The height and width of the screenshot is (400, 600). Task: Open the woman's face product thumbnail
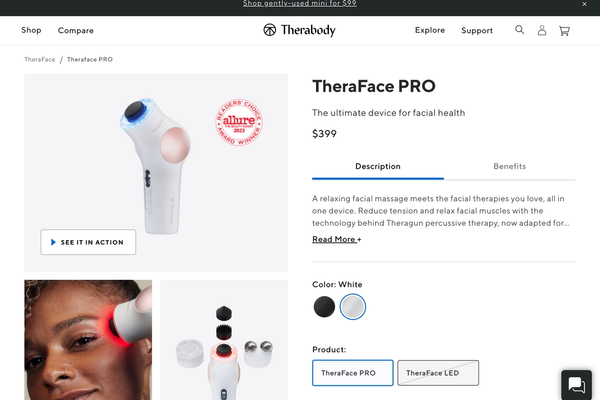point(88,340)
